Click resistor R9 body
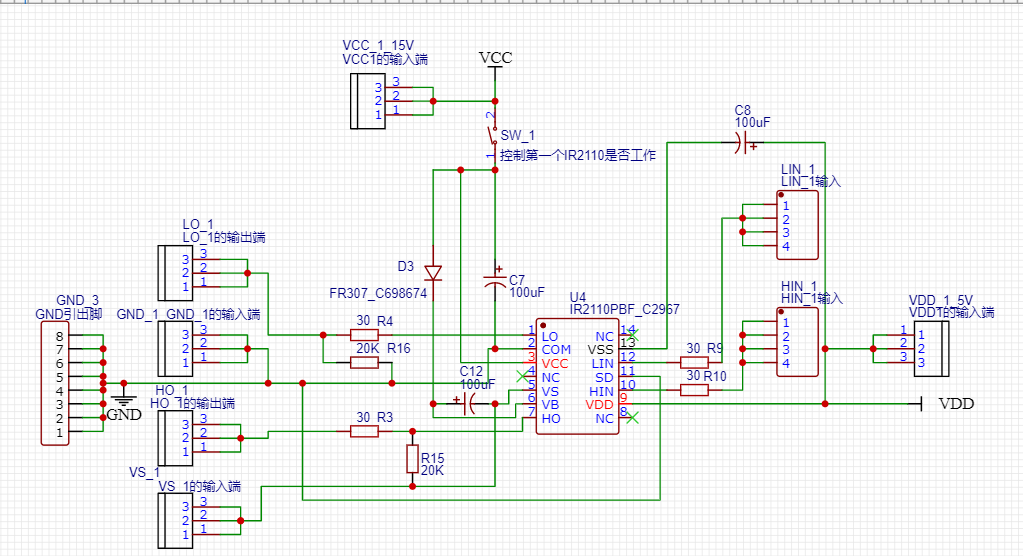This screenshot has width=1023, height=556. coord(694,362)
